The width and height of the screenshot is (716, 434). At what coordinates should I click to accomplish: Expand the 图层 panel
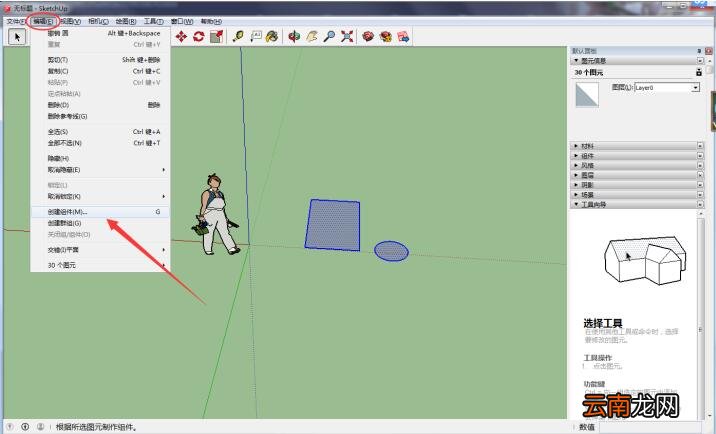coord(576,175)
